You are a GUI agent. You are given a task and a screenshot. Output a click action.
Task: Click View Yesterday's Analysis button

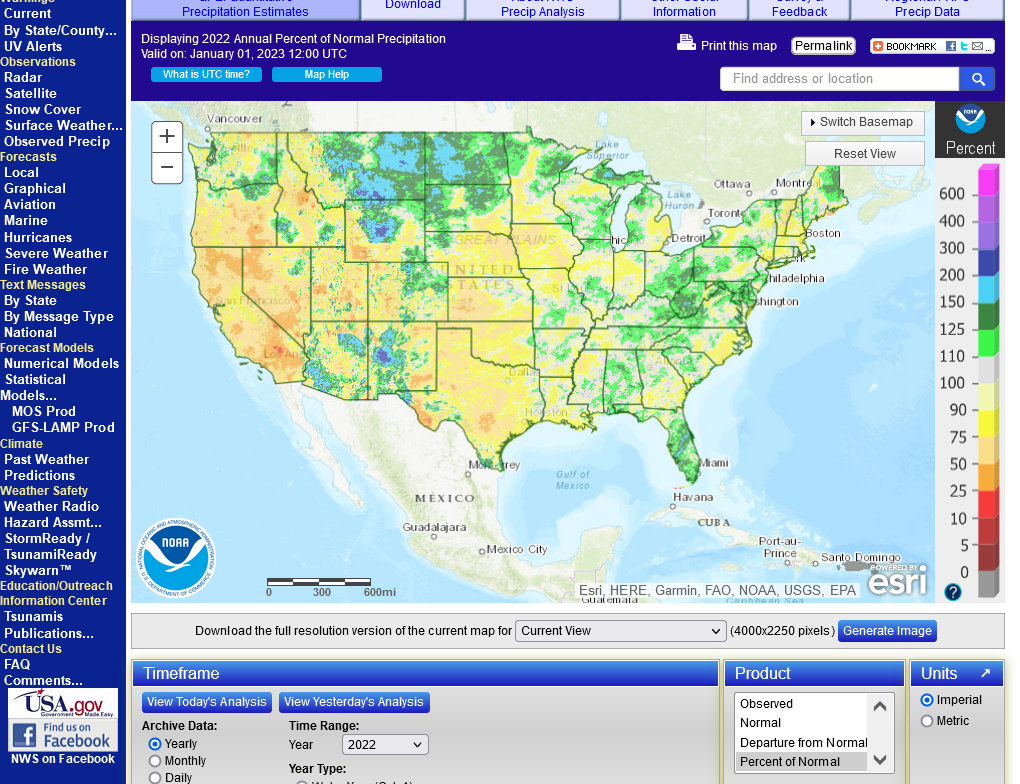coord(354,702)
